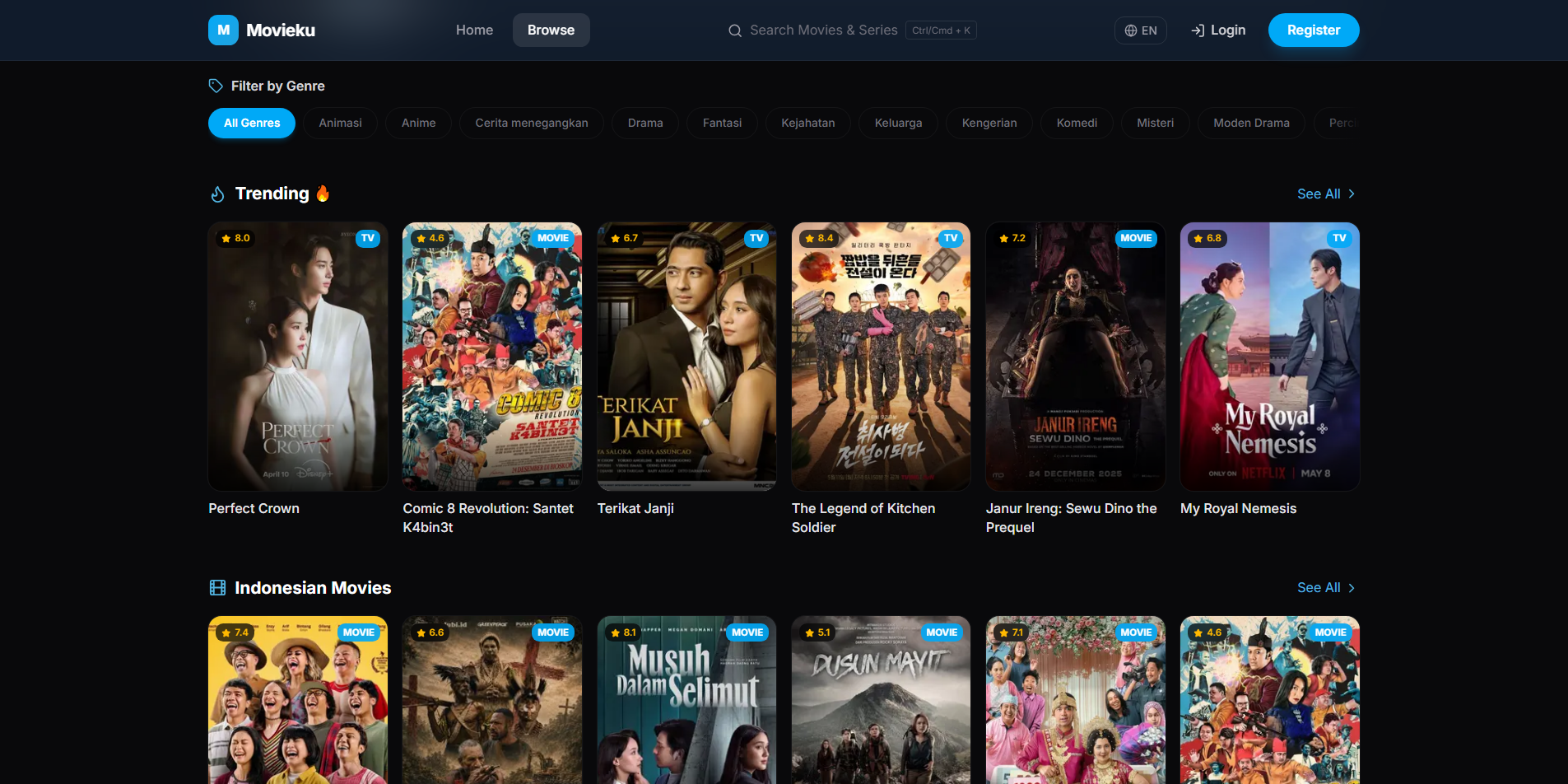Click the Indonesian Movies section heading

click(x=313, y=588)
